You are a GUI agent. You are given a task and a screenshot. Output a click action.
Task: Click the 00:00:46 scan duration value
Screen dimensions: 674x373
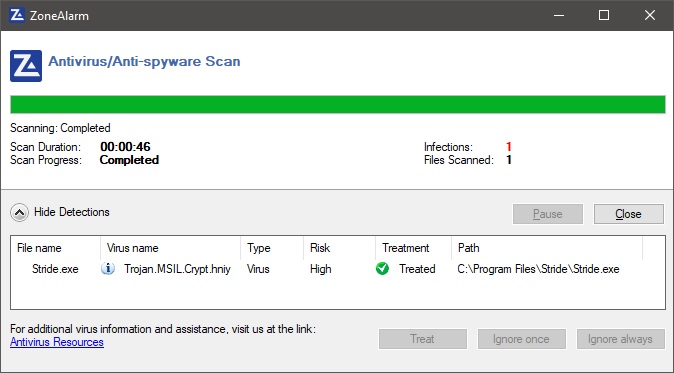125,147
